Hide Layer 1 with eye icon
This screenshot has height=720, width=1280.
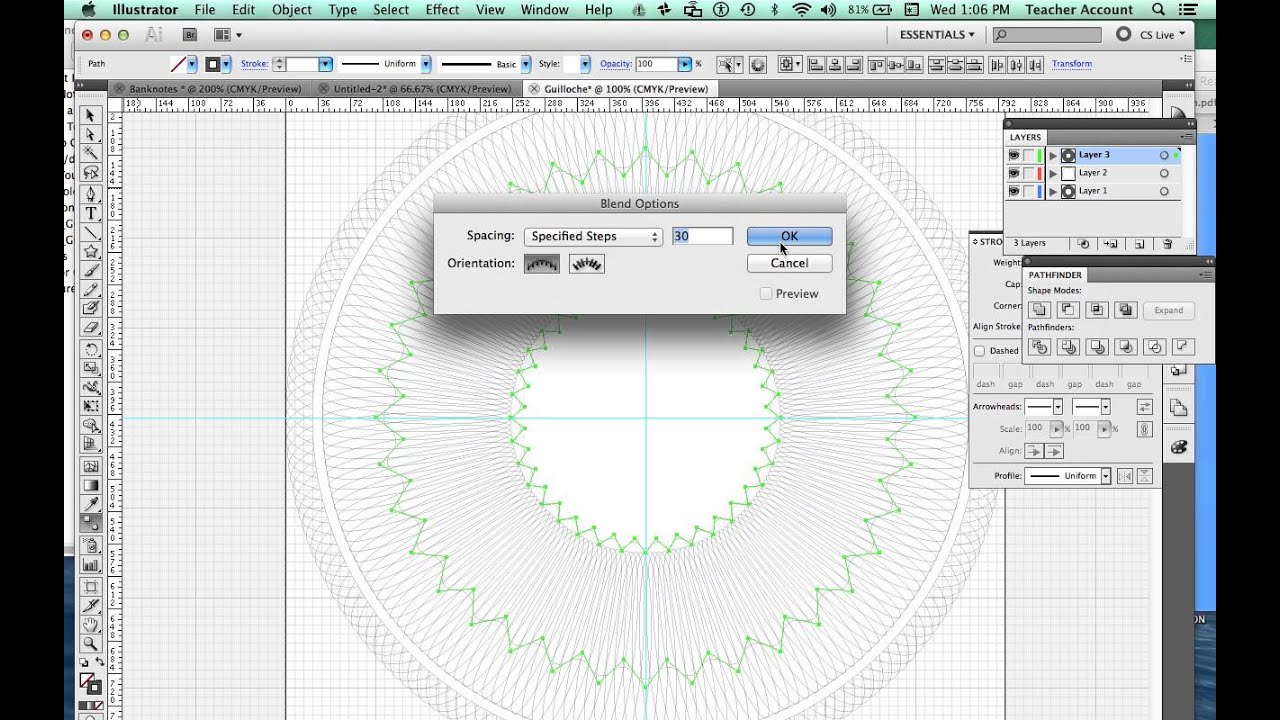(x=1014, y=192)
